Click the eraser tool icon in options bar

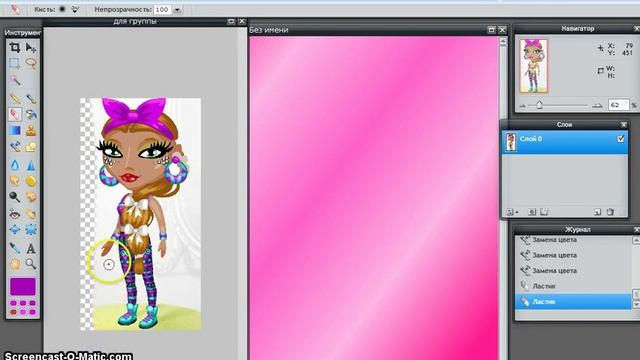pos(15,9)
